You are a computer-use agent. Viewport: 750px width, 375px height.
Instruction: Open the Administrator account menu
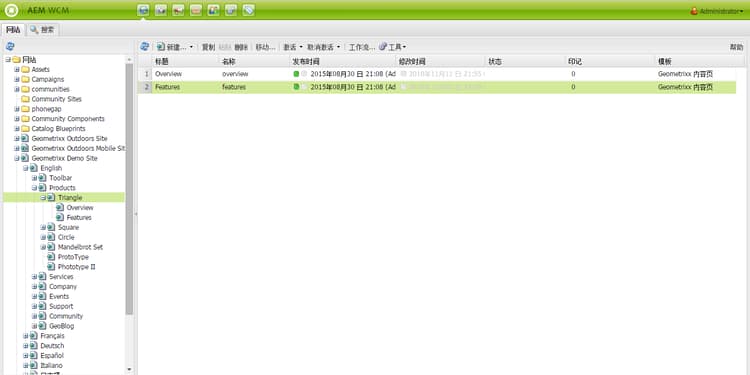coord(717,11)
